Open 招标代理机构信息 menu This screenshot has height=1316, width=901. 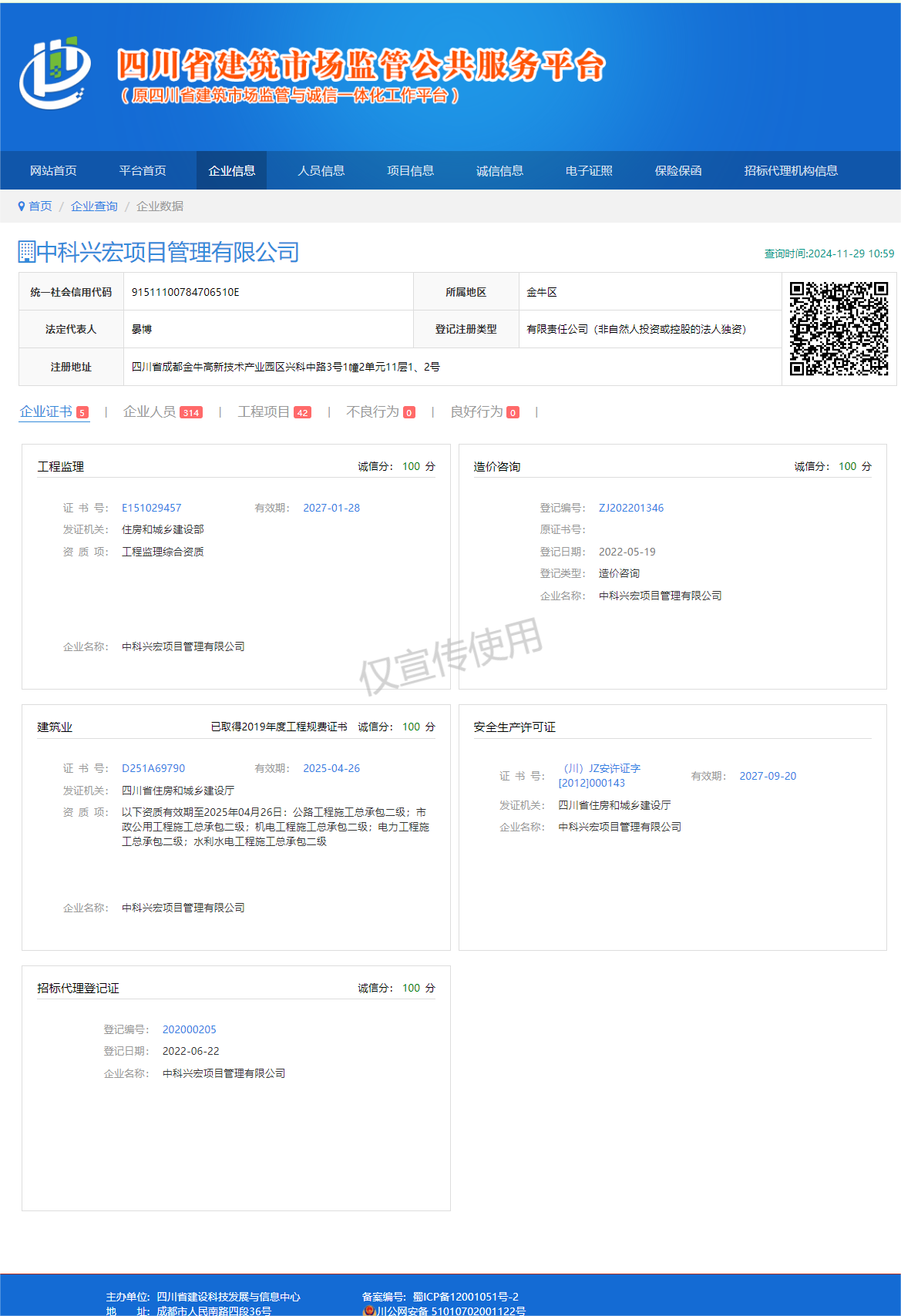(x=791, y=170)
